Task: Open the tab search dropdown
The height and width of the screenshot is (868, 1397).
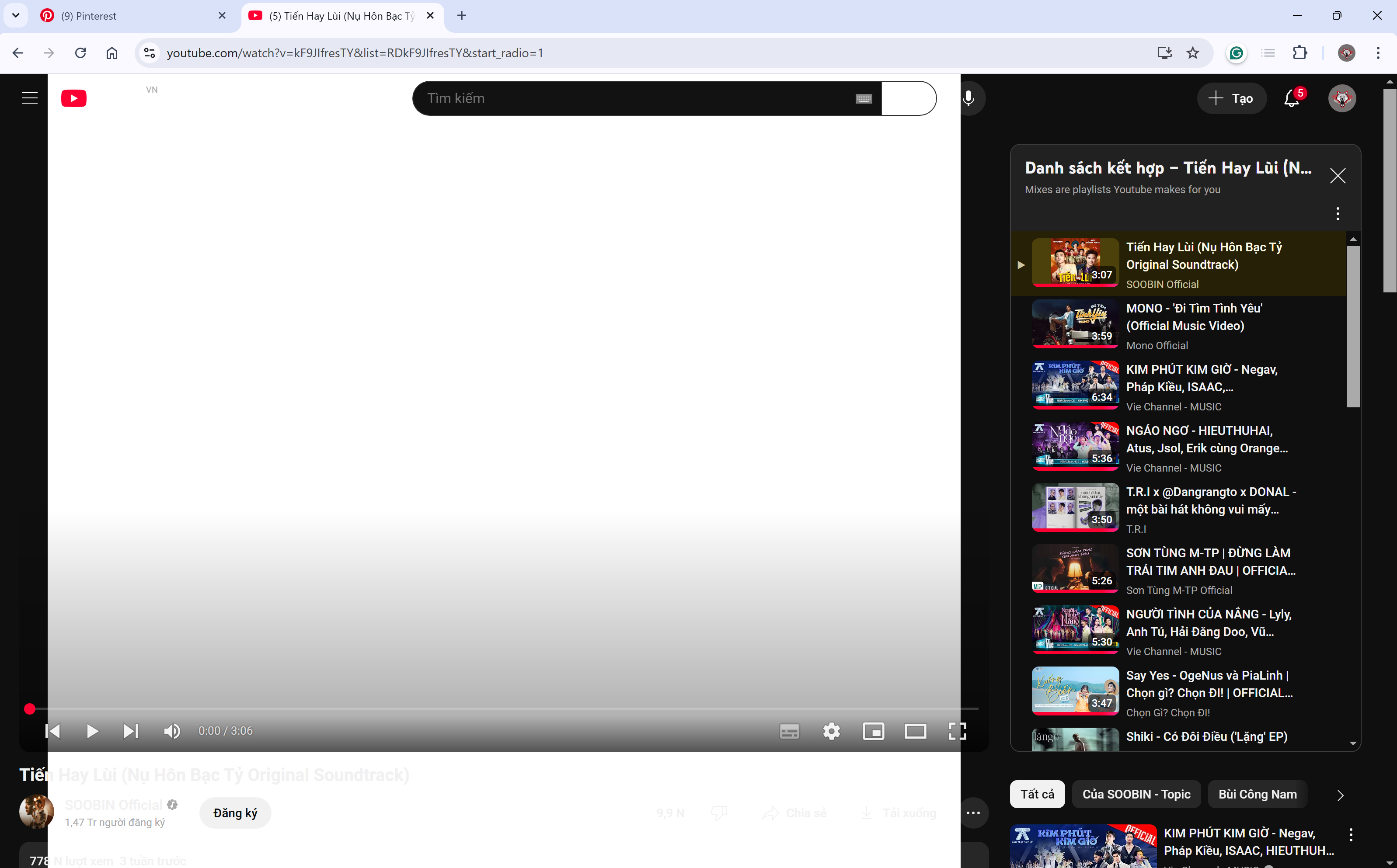Action: click(15, 16)
